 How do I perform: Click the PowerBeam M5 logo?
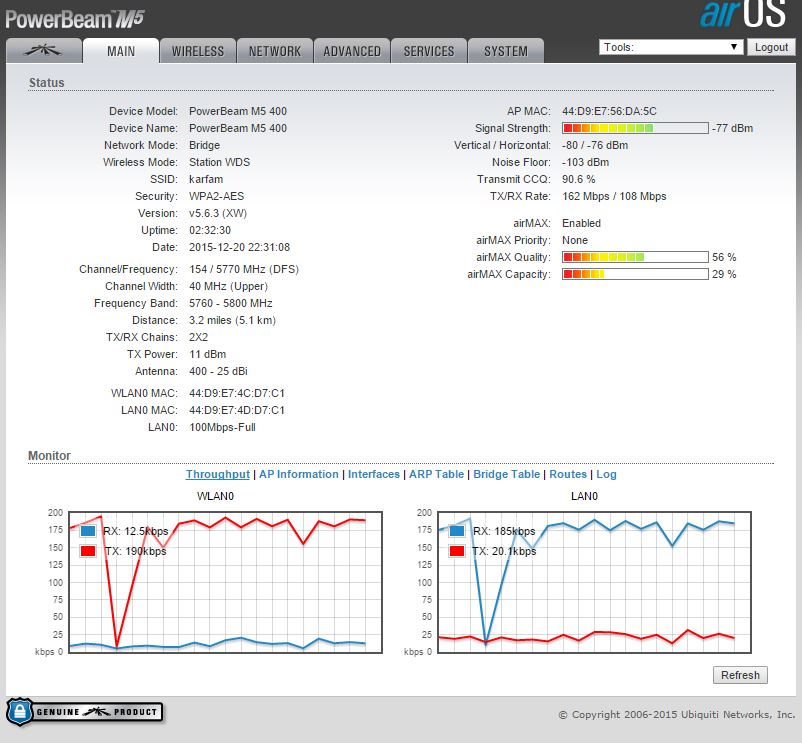(75, 19)
